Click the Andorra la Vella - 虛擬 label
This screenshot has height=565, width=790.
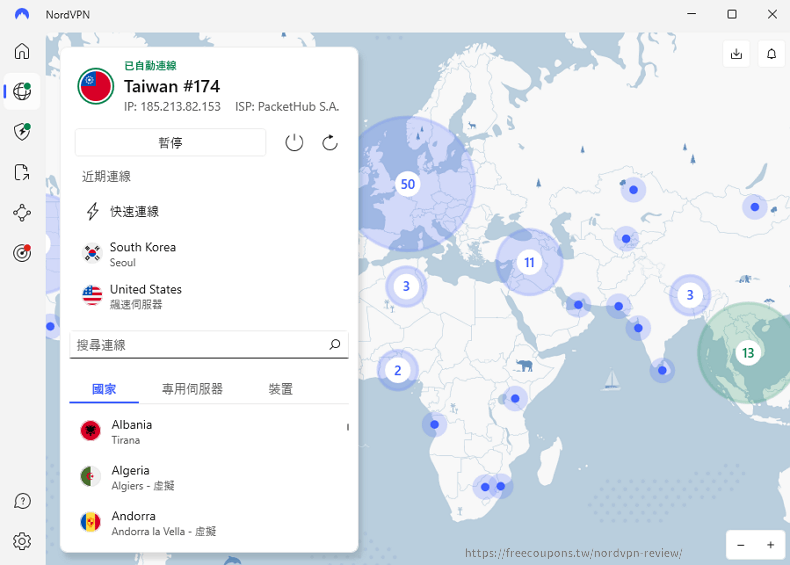pos(164,531)
